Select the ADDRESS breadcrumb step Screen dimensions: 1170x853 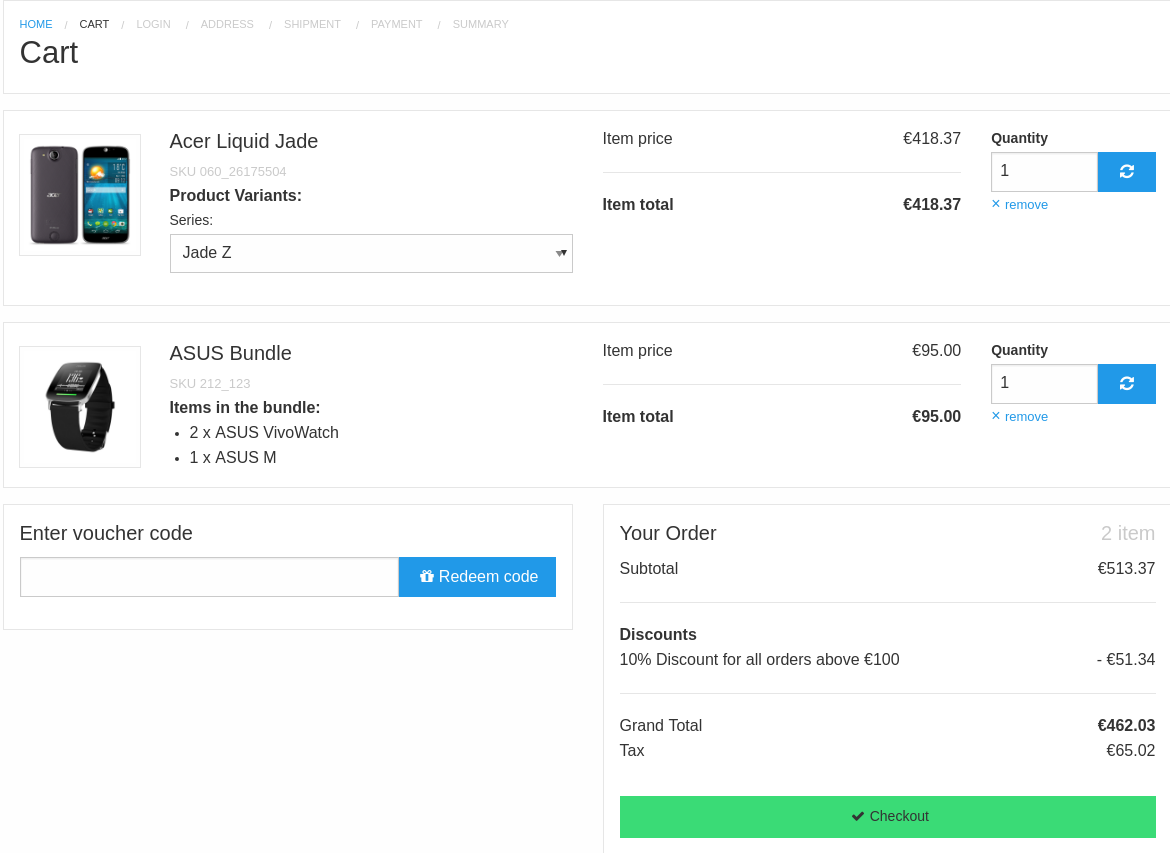click(227, 24)
